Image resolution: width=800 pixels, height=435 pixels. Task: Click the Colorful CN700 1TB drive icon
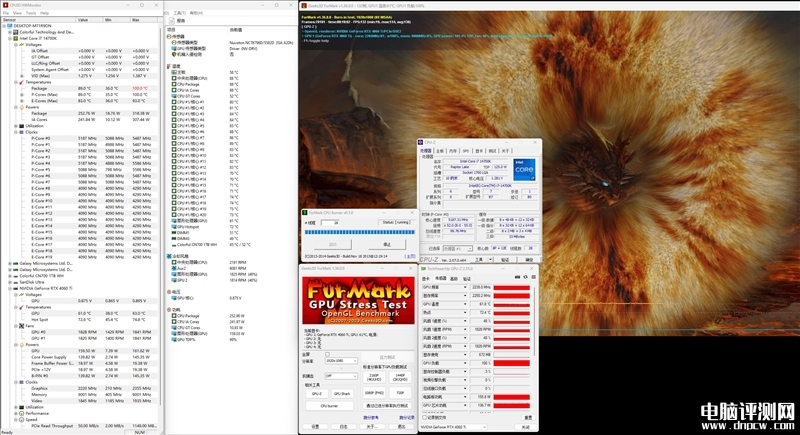coord(16,276)
